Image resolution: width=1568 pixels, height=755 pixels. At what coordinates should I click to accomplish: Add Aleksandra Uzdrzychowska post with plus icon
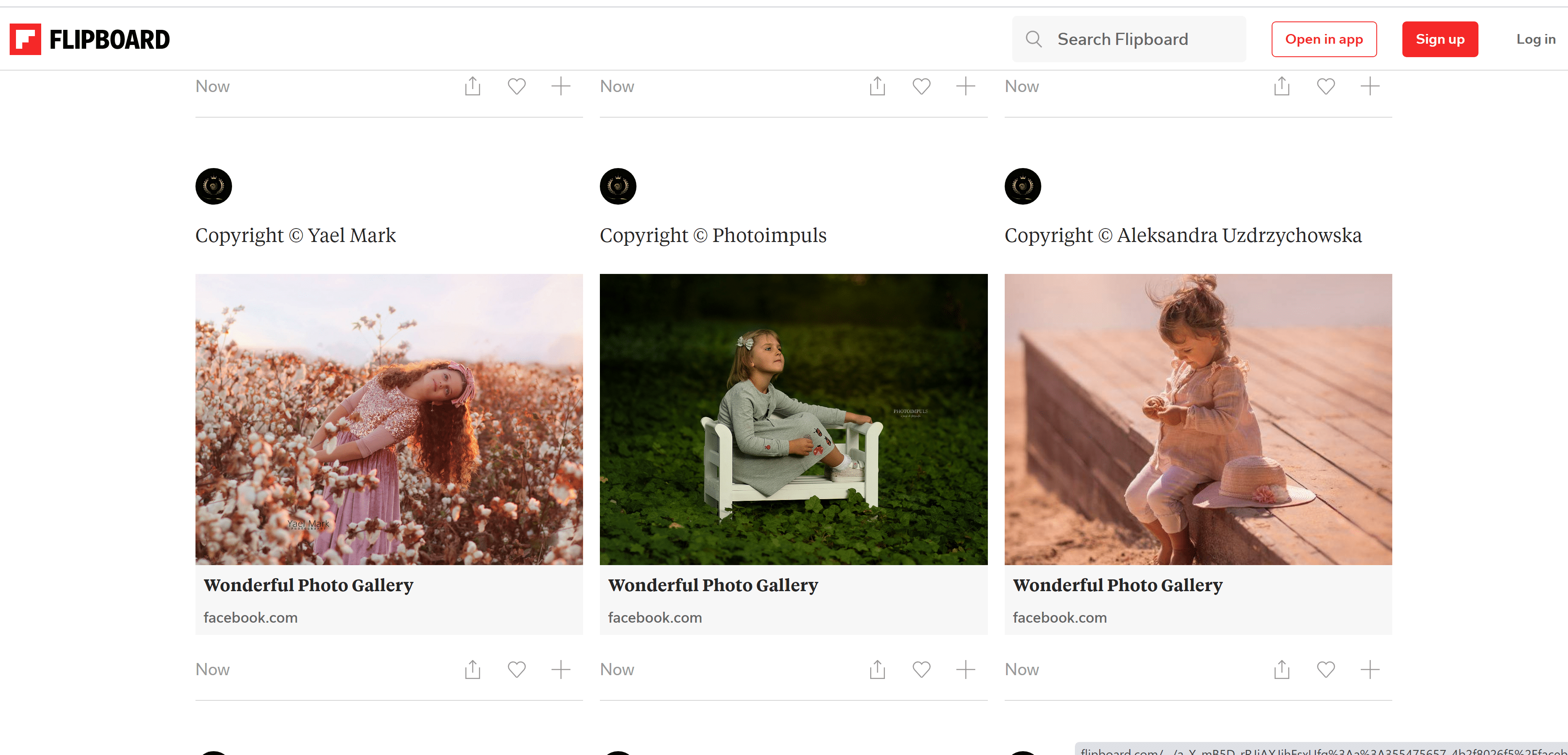click(1370, 670)
